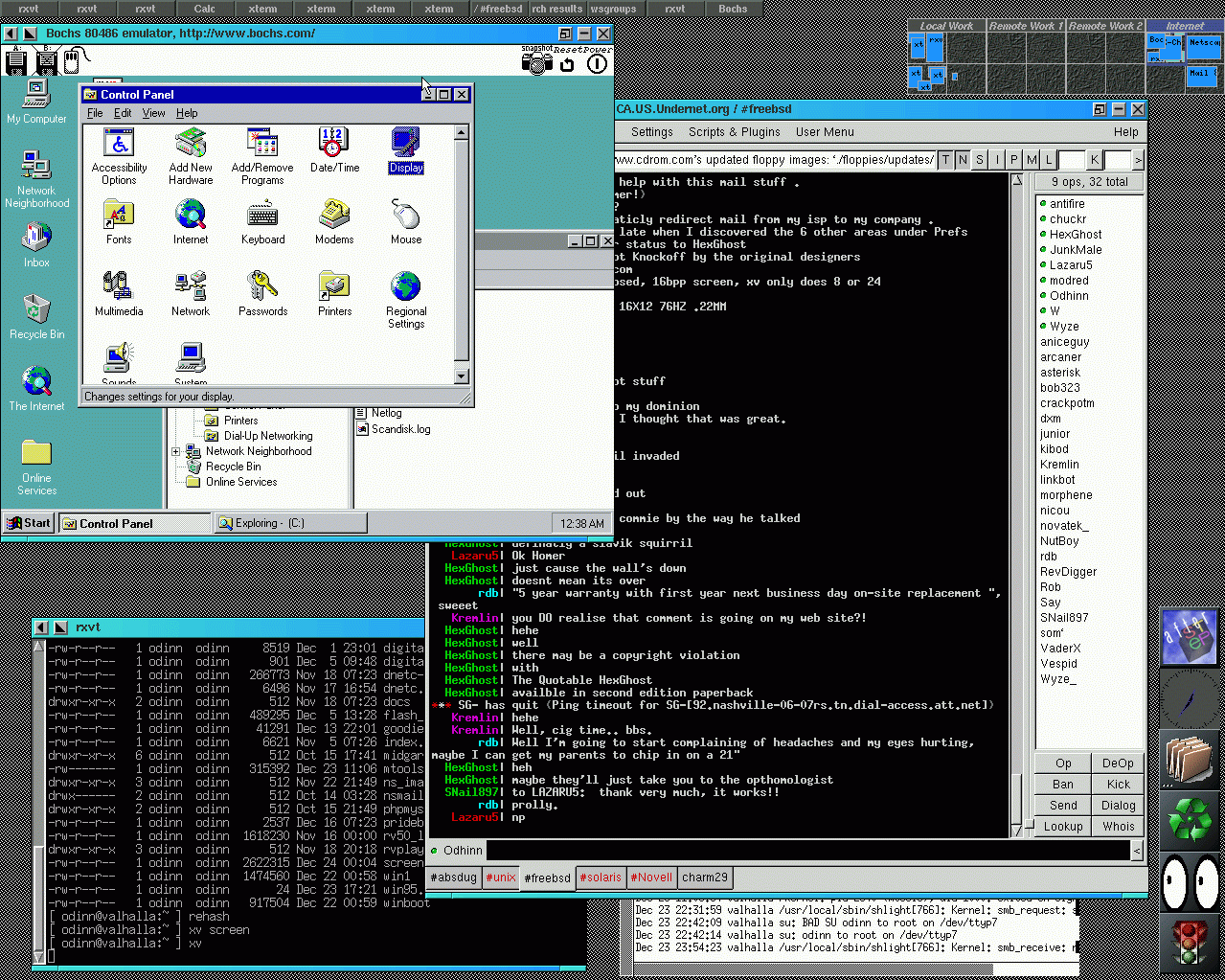Viewport: 1225px width, 980px height.
Task: Expand Network Neighborhood in Explorer tree
Action: coord(176,451)
